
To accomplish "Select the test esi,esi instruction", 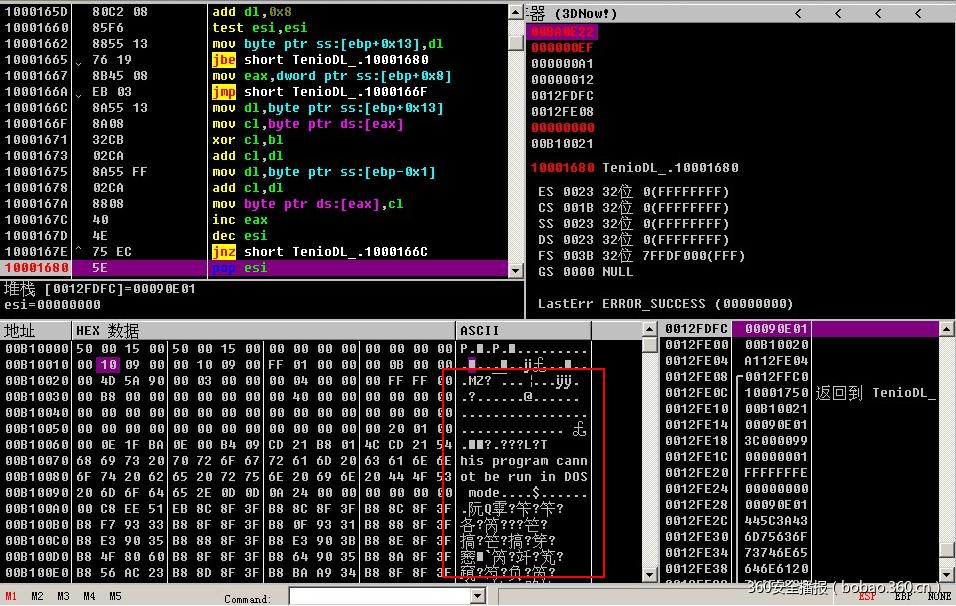I will pos(260,27).
